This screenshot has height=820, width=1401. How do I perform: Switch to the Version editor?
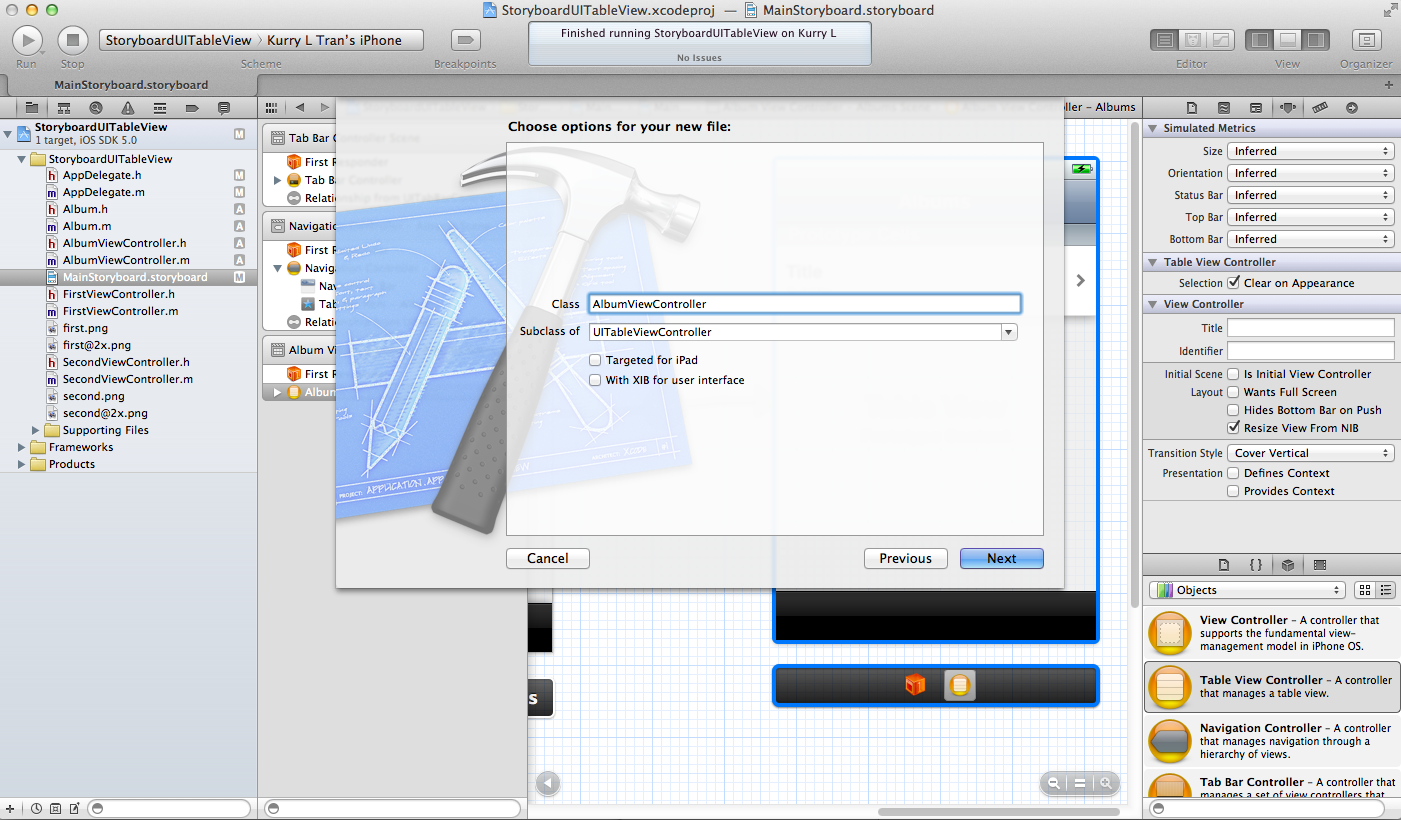tap(1221, 40)
